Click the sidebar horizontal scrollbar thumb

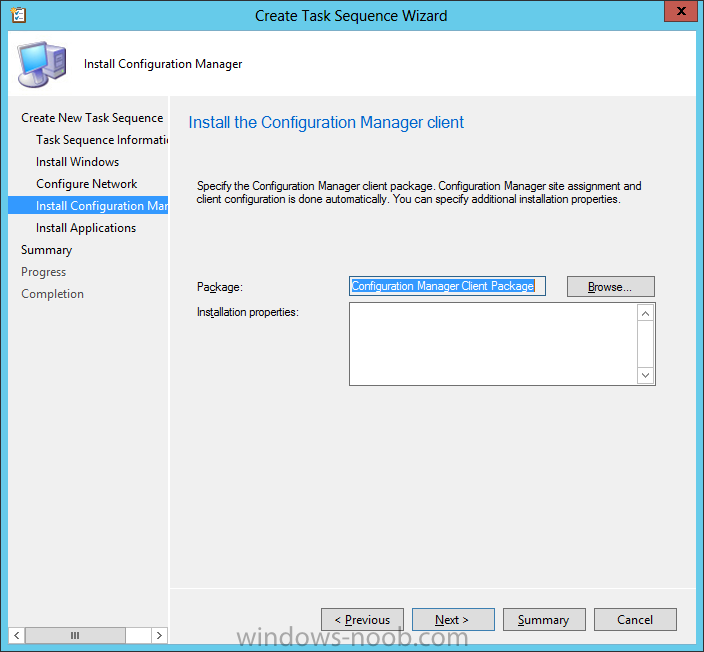75,635
